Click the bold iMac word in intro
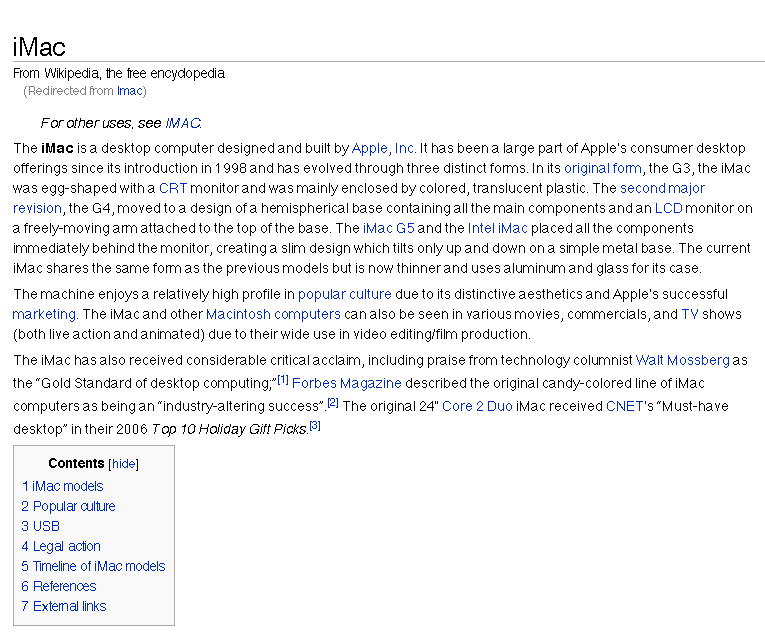765x640 pixels. pyautogui.click(x=57, y=148)
